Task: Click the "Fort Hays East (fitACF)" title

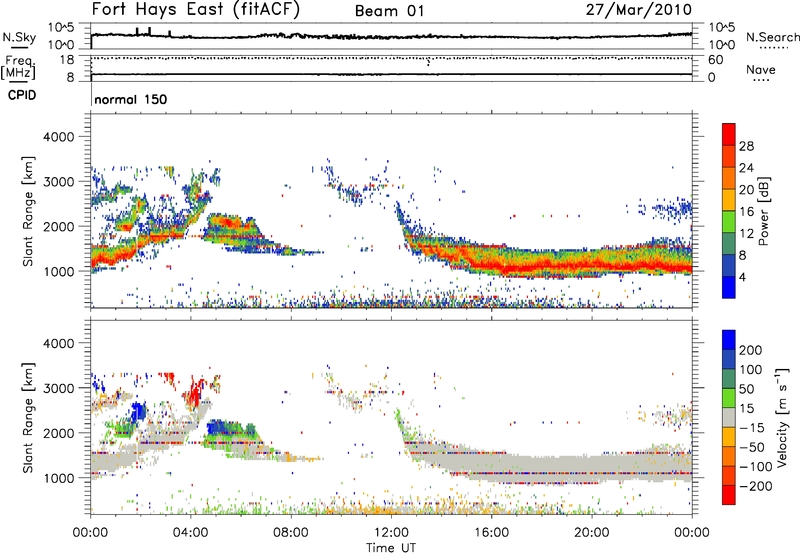Action: [x=196, y=10]
